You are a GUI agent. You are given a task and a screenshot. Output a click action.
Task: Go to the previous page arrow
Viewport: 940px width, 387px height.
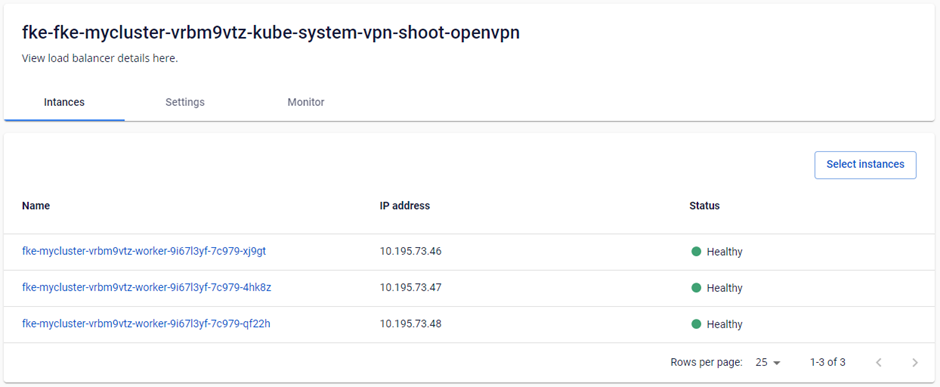879,362
